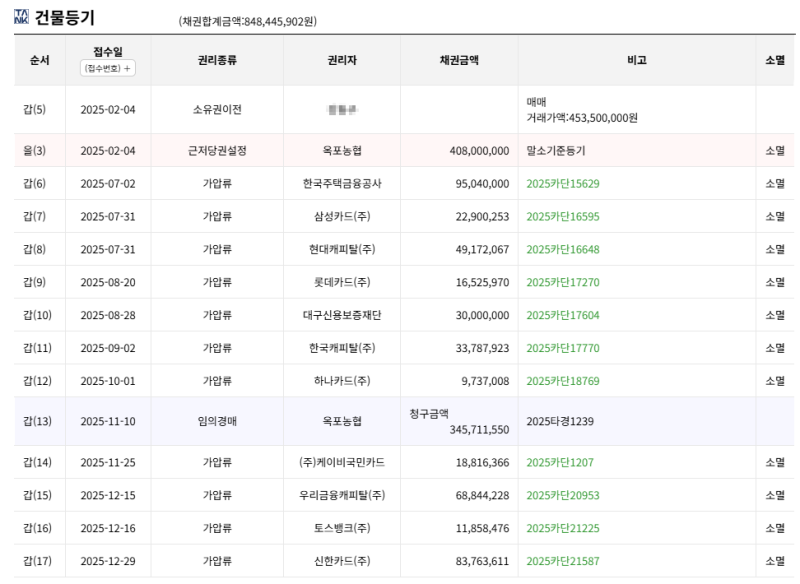Click 하나카드(주) holder cell
The image size is (800, 584).
(342, 381)
